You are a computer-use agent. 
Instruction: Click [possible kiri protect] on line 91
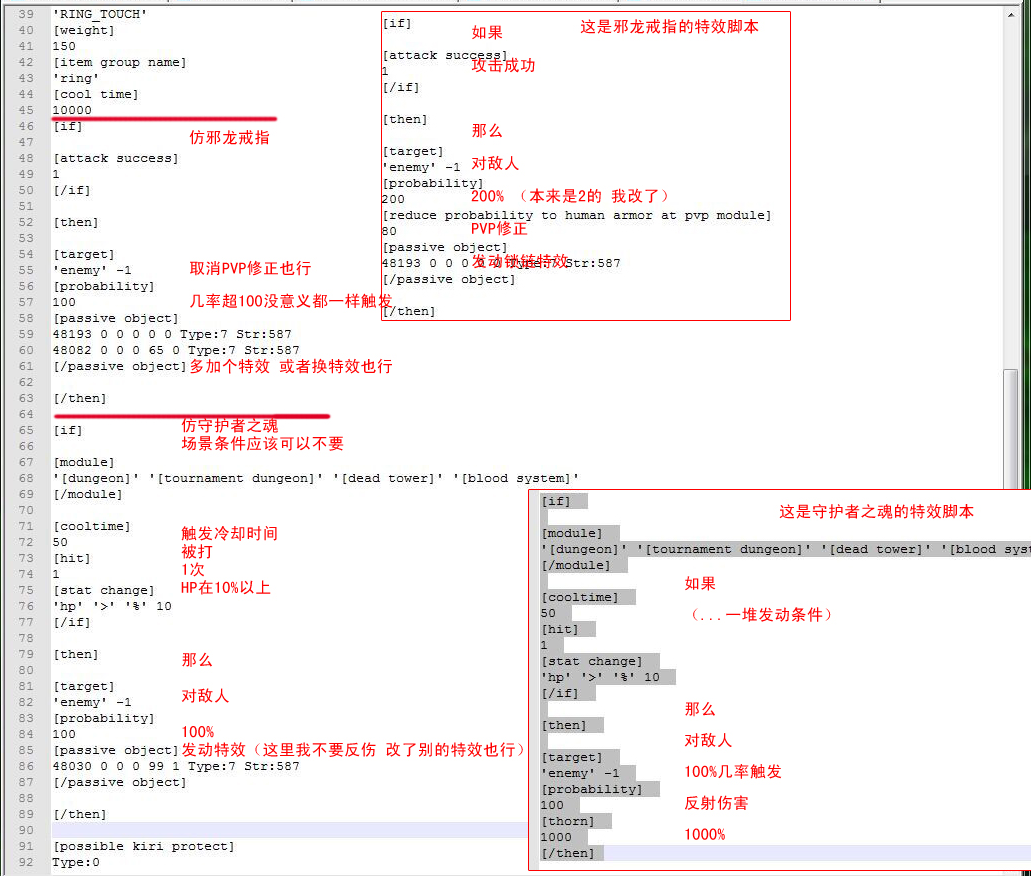tap(143, 846)
